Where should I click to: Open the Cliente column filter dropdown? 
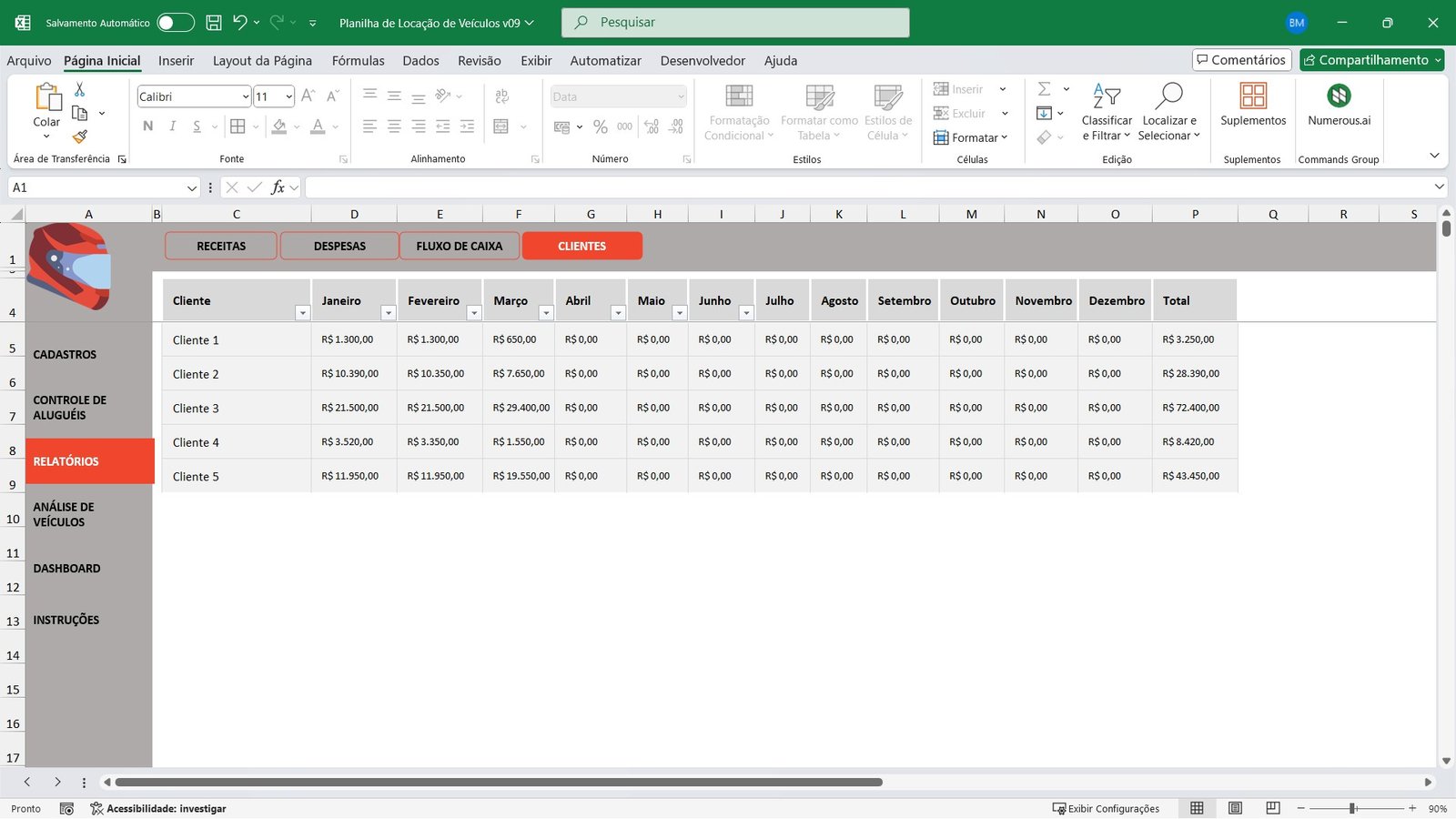(302, 313)
